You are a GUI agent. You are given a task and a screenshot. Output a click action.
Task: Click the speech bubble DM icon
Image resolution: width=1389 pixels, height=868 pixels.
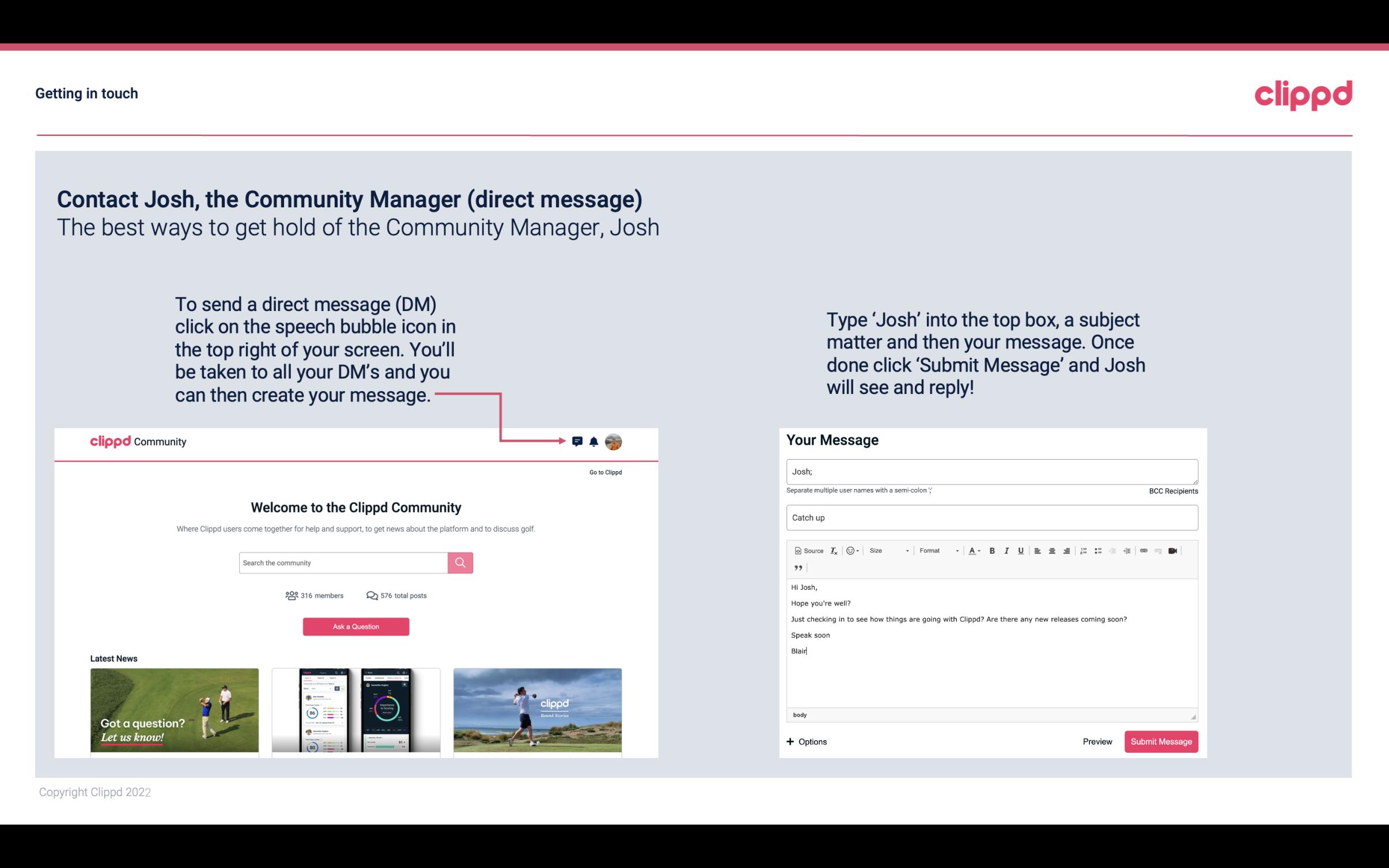(x=578, y=442)
